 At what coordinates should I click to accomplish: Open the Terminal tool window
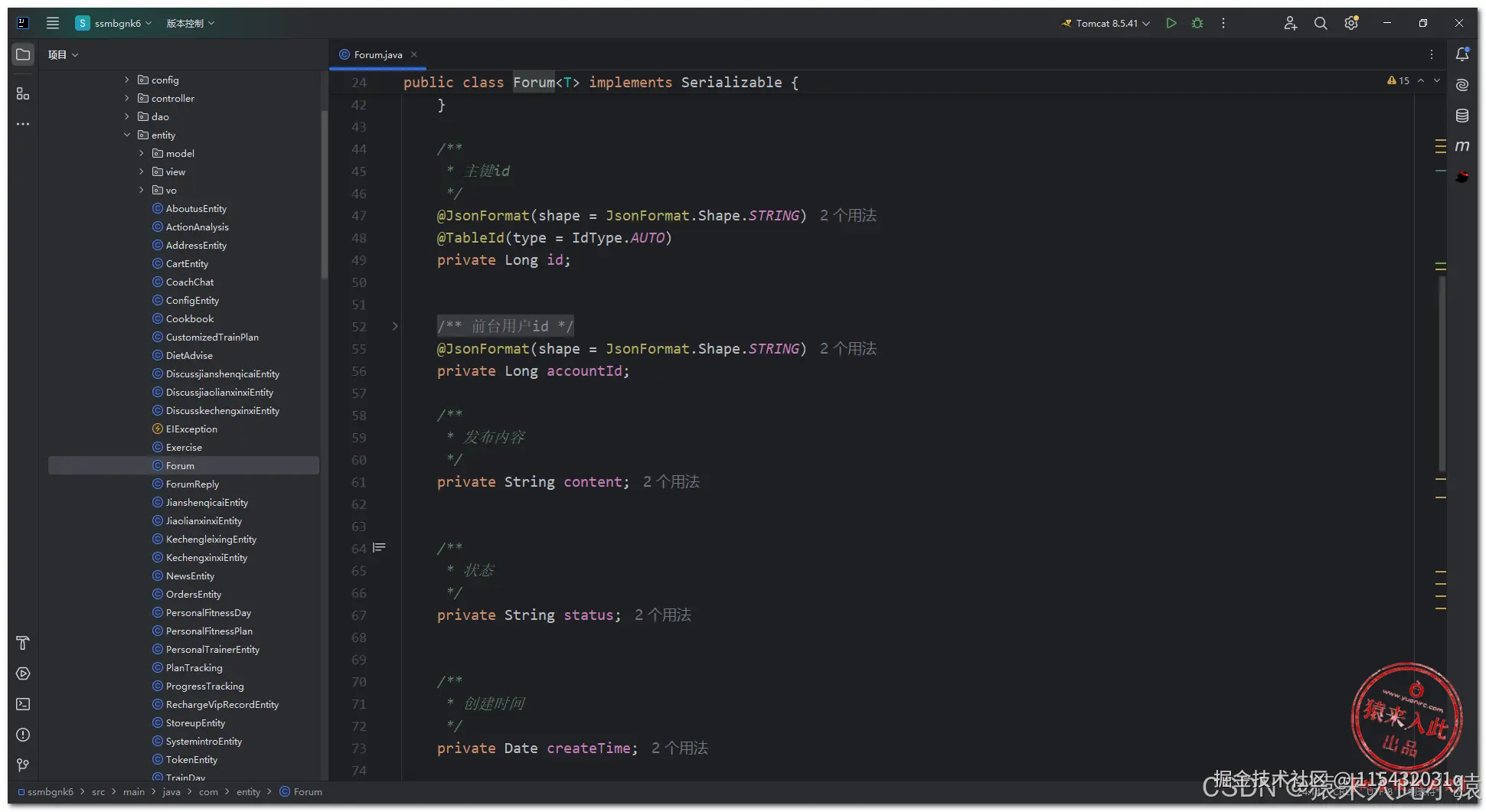[x=23, y=704]
